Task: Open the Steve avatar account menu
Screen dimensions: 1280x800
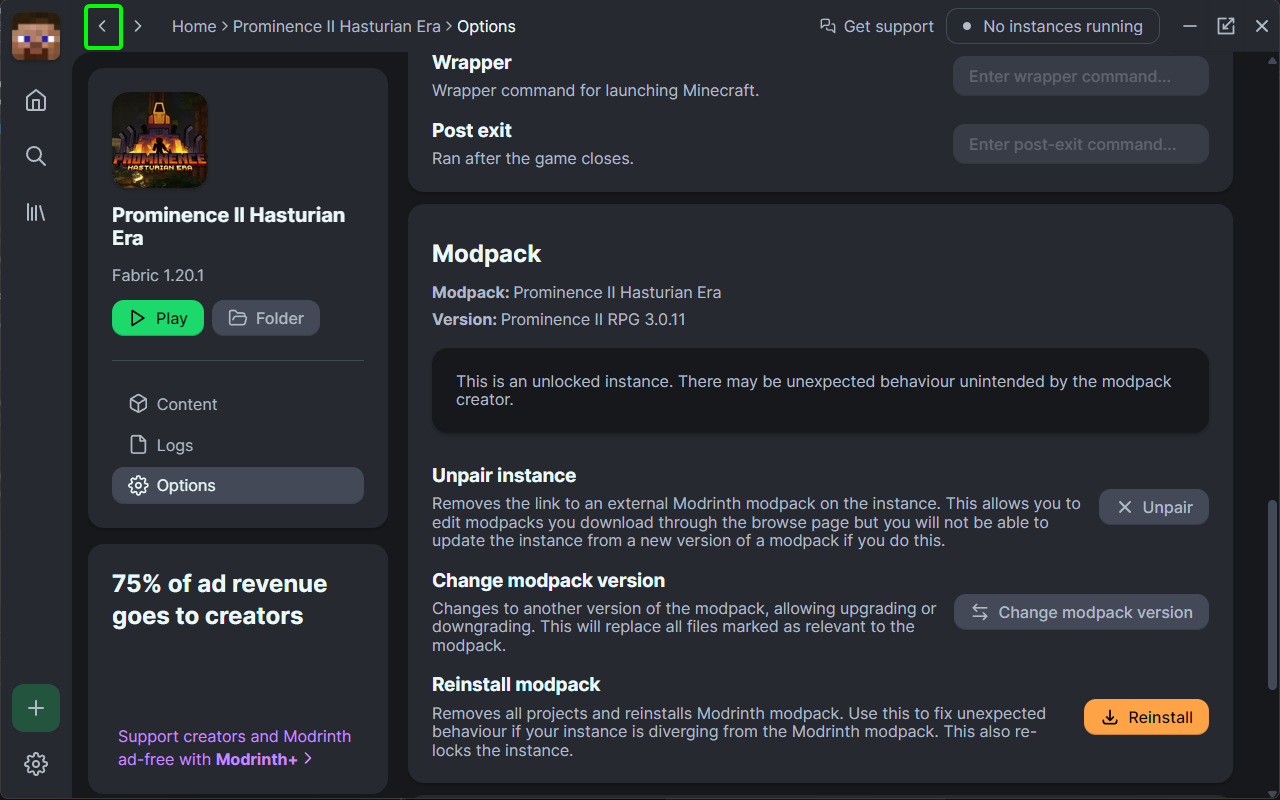Action: 36,36
